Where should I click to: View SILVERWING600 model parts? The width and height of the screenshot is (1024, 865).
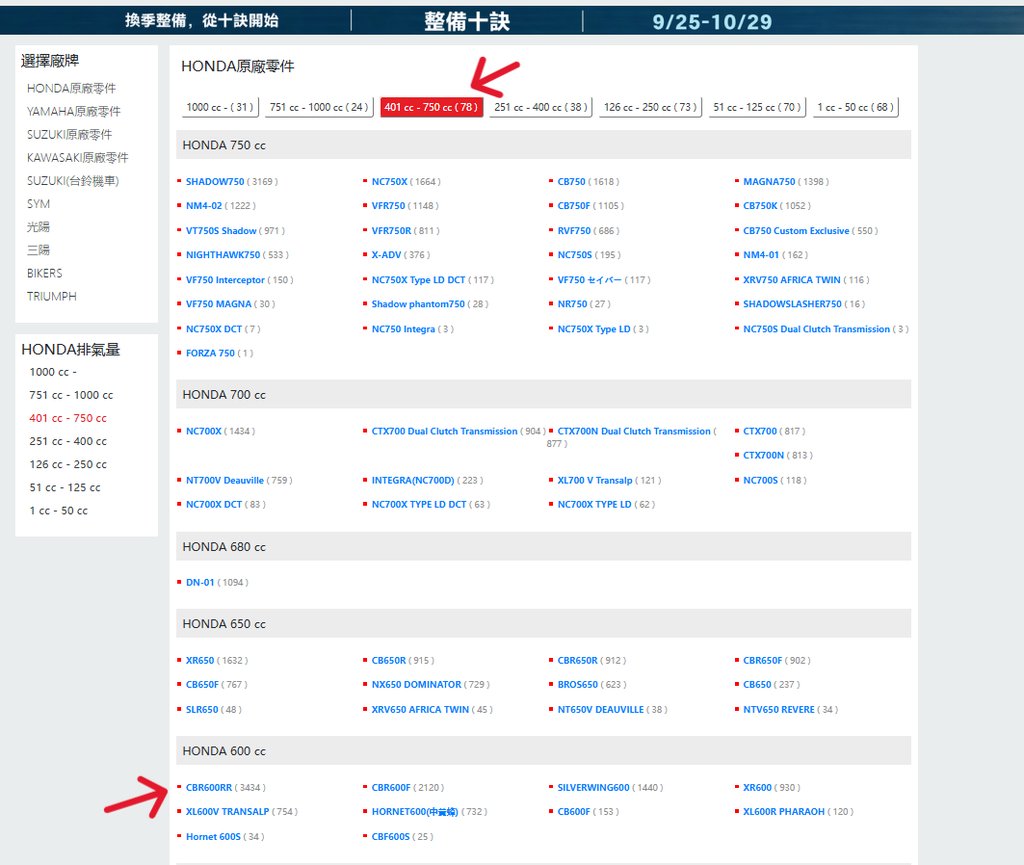point(594,787)
